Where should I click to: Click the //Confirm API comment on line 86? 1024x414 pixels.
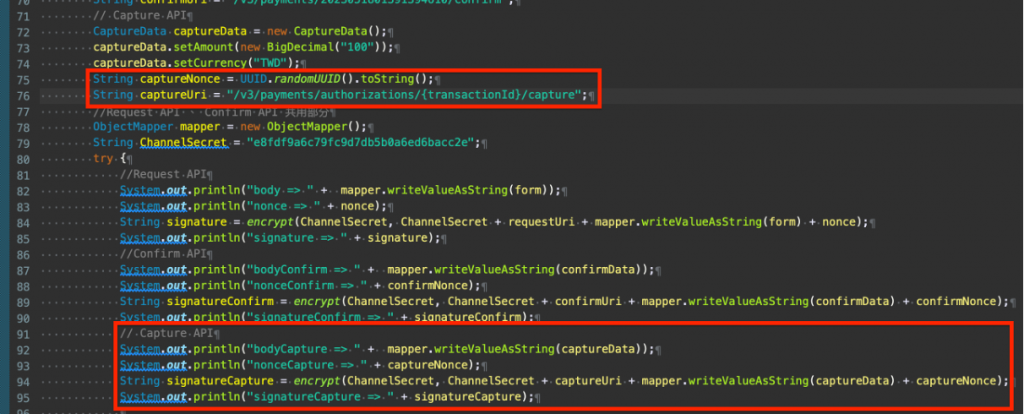(163, 253)
